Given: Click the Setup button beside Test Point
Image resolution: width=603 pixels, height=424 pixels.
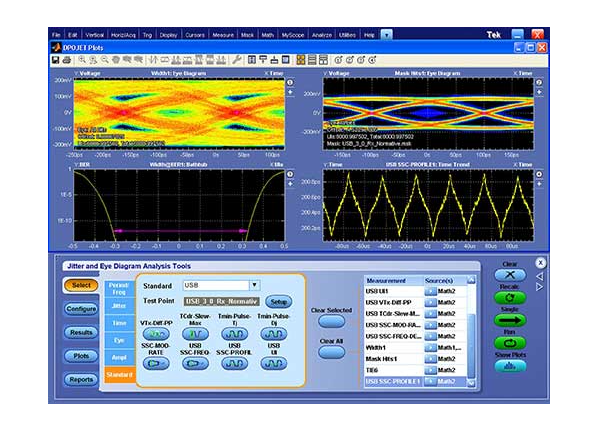Looking at the screenshot, I should tap(279, 301).
